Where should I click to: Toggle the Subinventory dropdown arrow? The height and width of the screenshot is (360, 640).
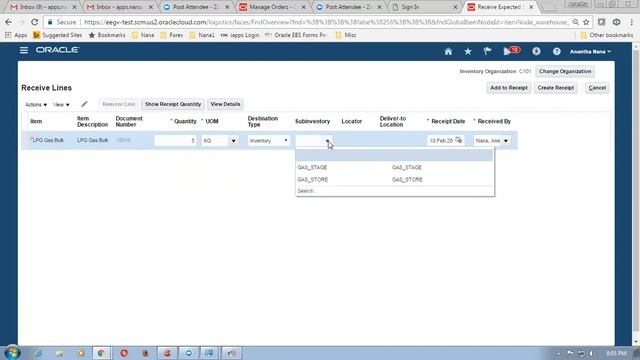(327, 140)
